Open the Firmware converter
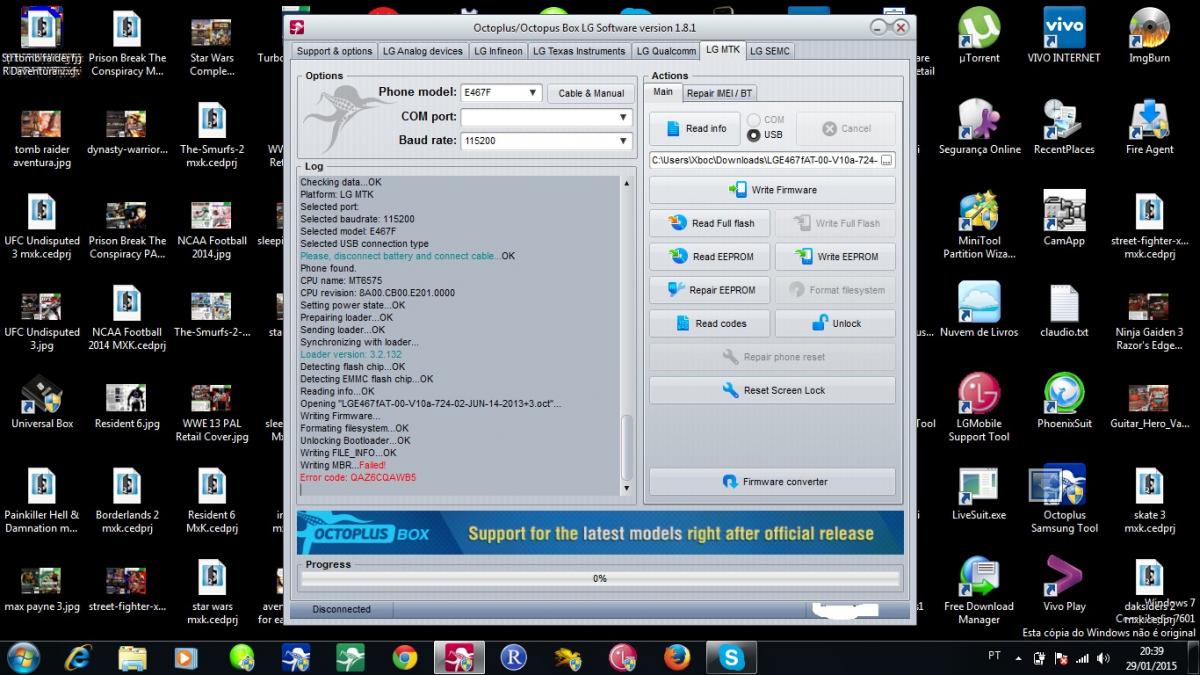This screenshot has height=675, width=1200. (x=772, y=482)
